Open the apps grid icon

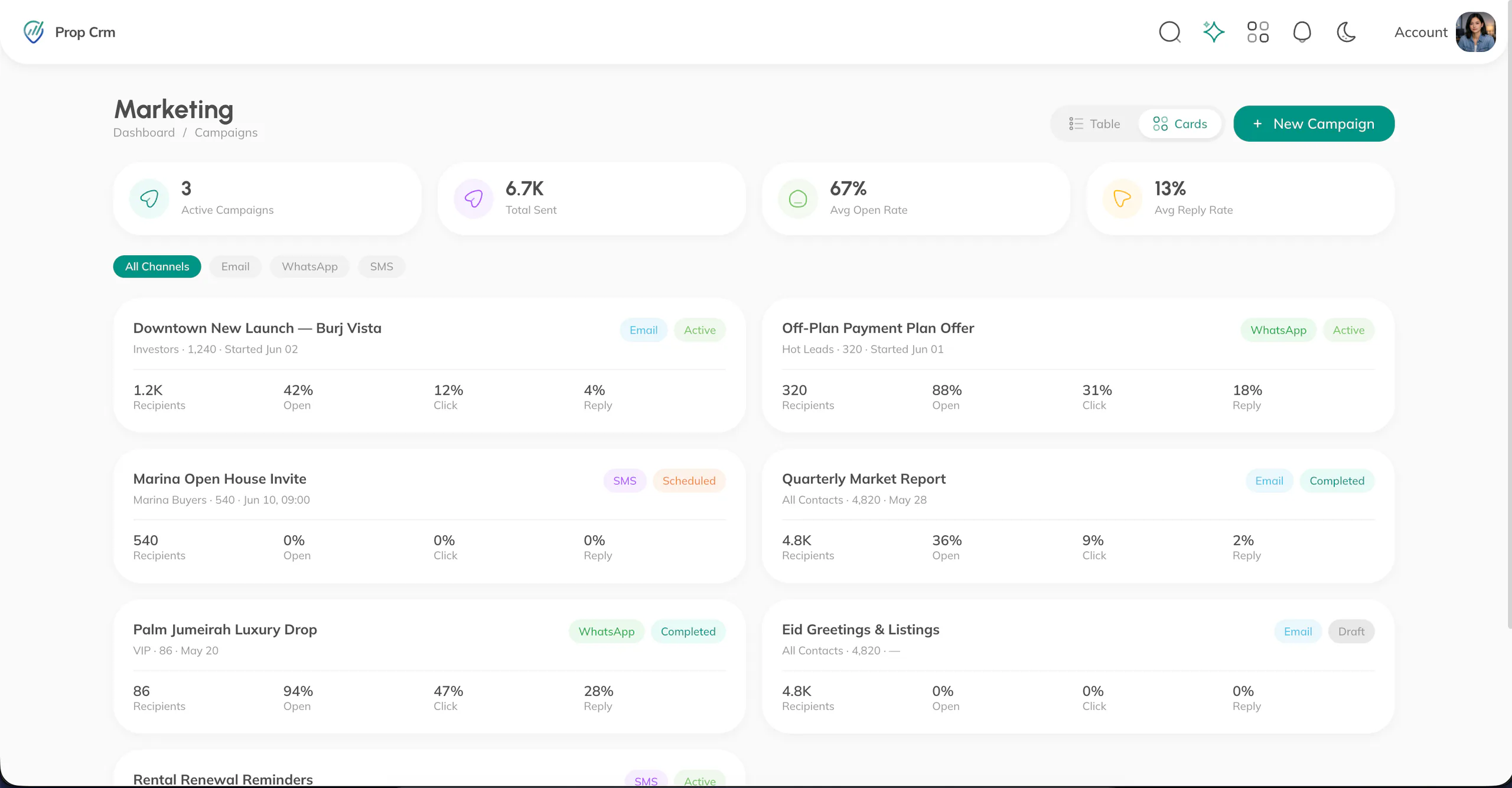[x=1258, y=32]
